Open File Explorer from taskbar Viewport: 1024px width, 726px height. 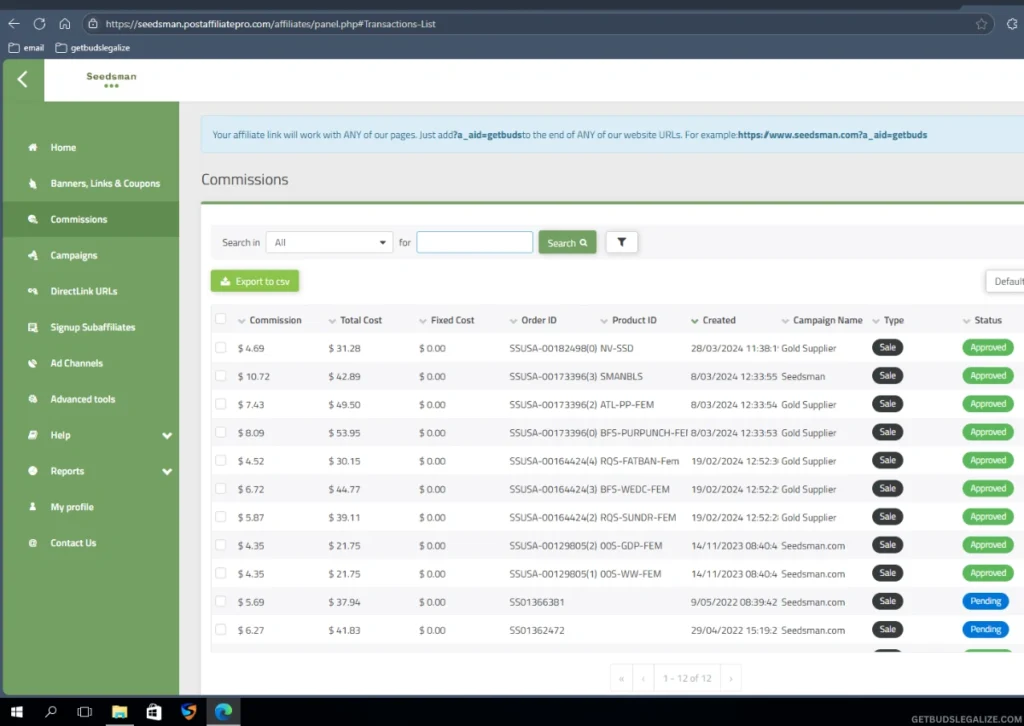pos(119,712)
